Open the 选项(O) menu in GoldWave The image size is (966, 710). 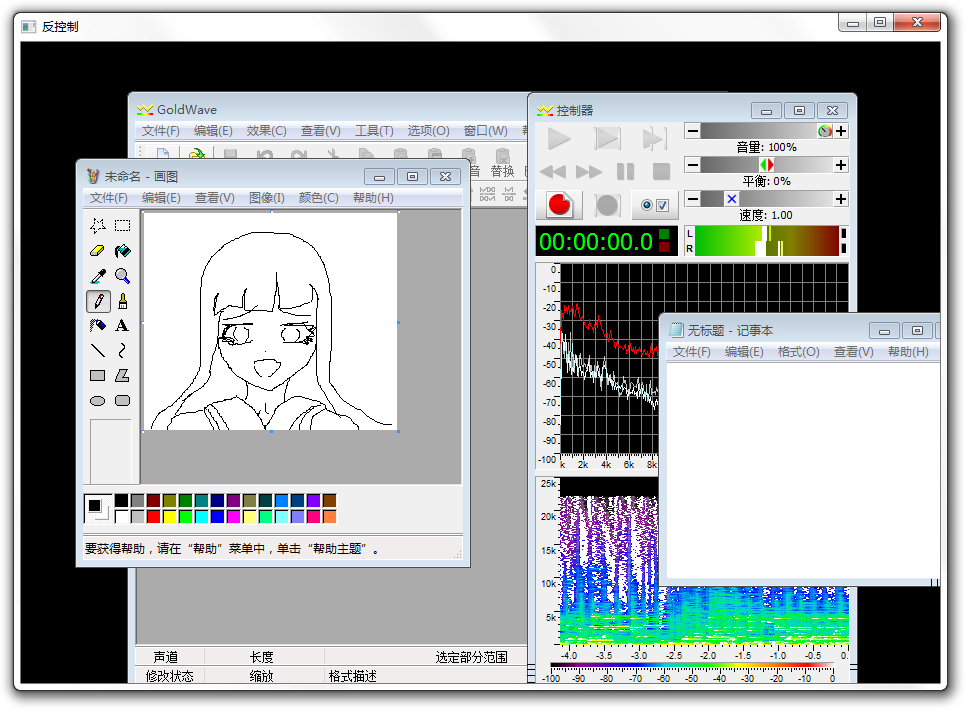point(428,131)
